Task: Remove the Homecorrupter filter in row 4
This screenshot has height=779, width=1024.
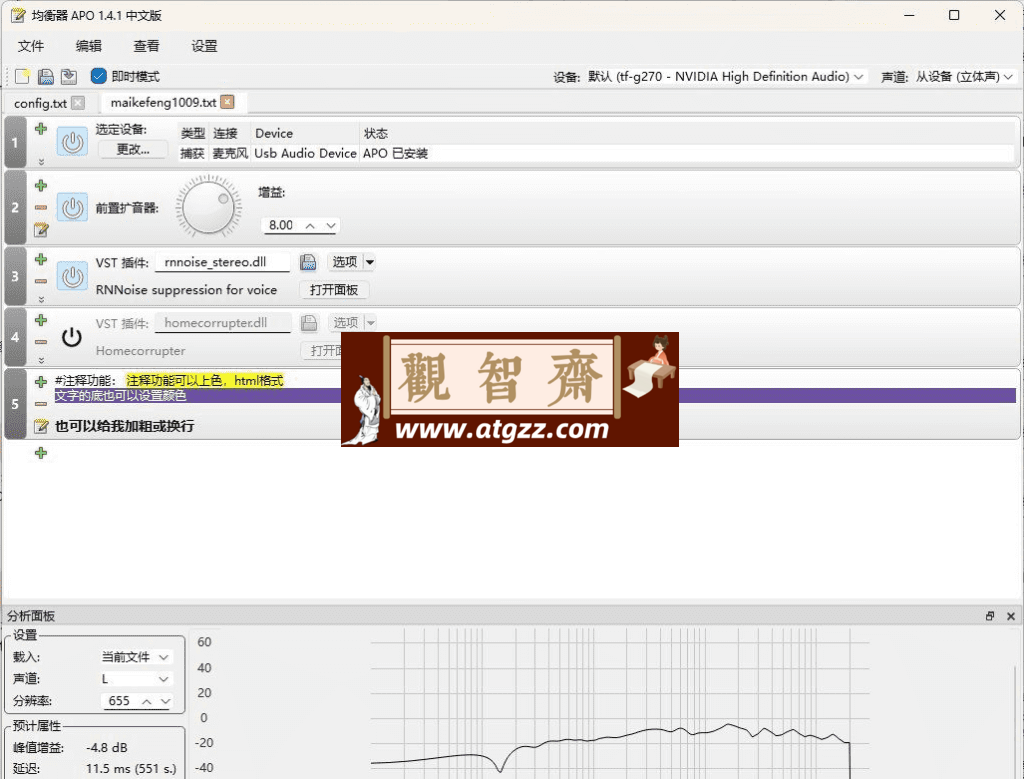Action: click(41, 342)
